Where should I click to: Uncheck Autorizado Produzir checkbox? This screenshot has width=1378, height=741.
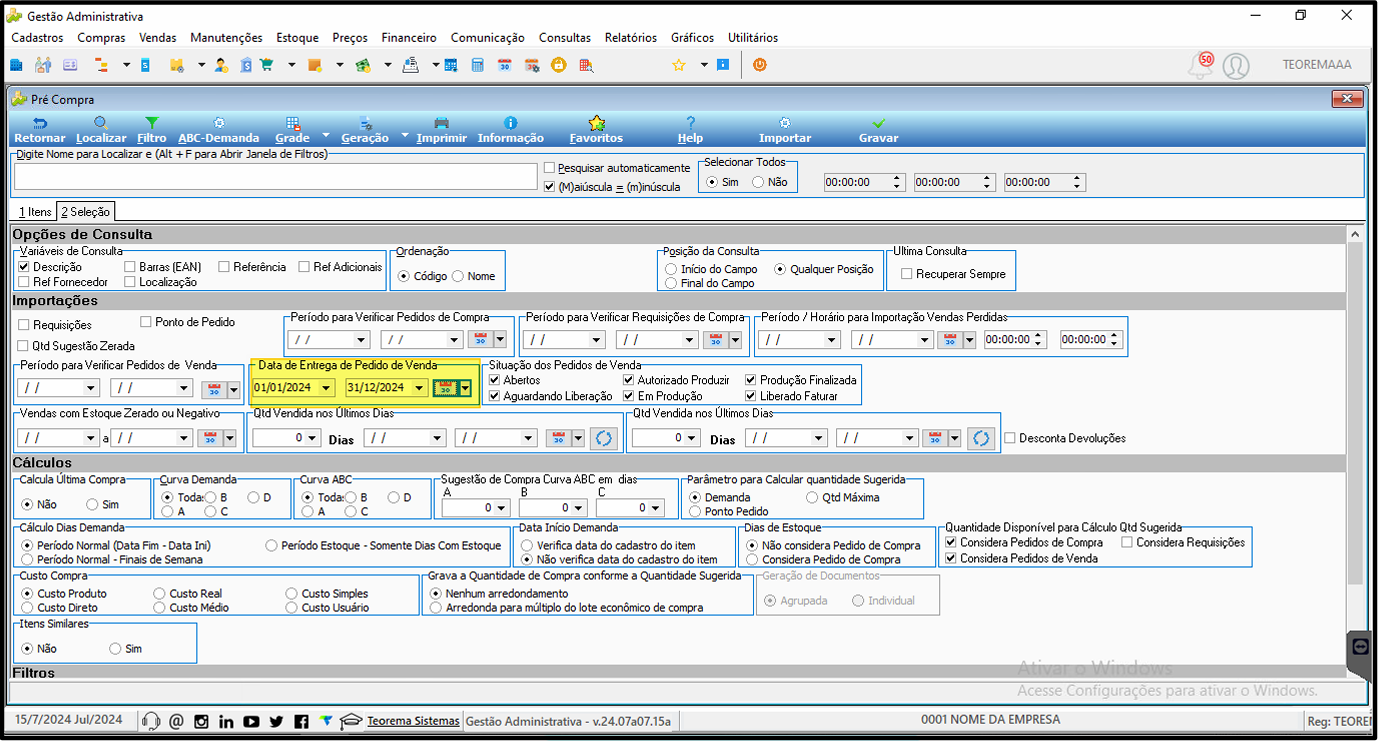[x=628, y=380]
